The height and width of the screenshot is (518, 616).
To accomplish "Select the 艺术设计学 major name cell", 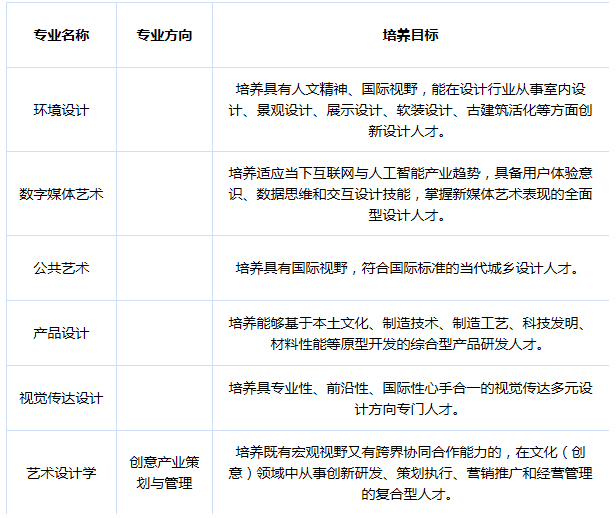I will click(61, 472).
